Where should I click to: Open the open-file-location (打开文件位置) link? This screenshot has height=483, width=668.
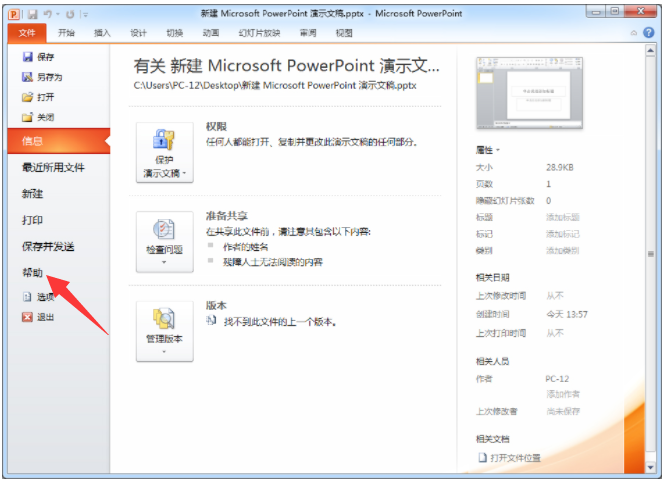click(515, 458)
